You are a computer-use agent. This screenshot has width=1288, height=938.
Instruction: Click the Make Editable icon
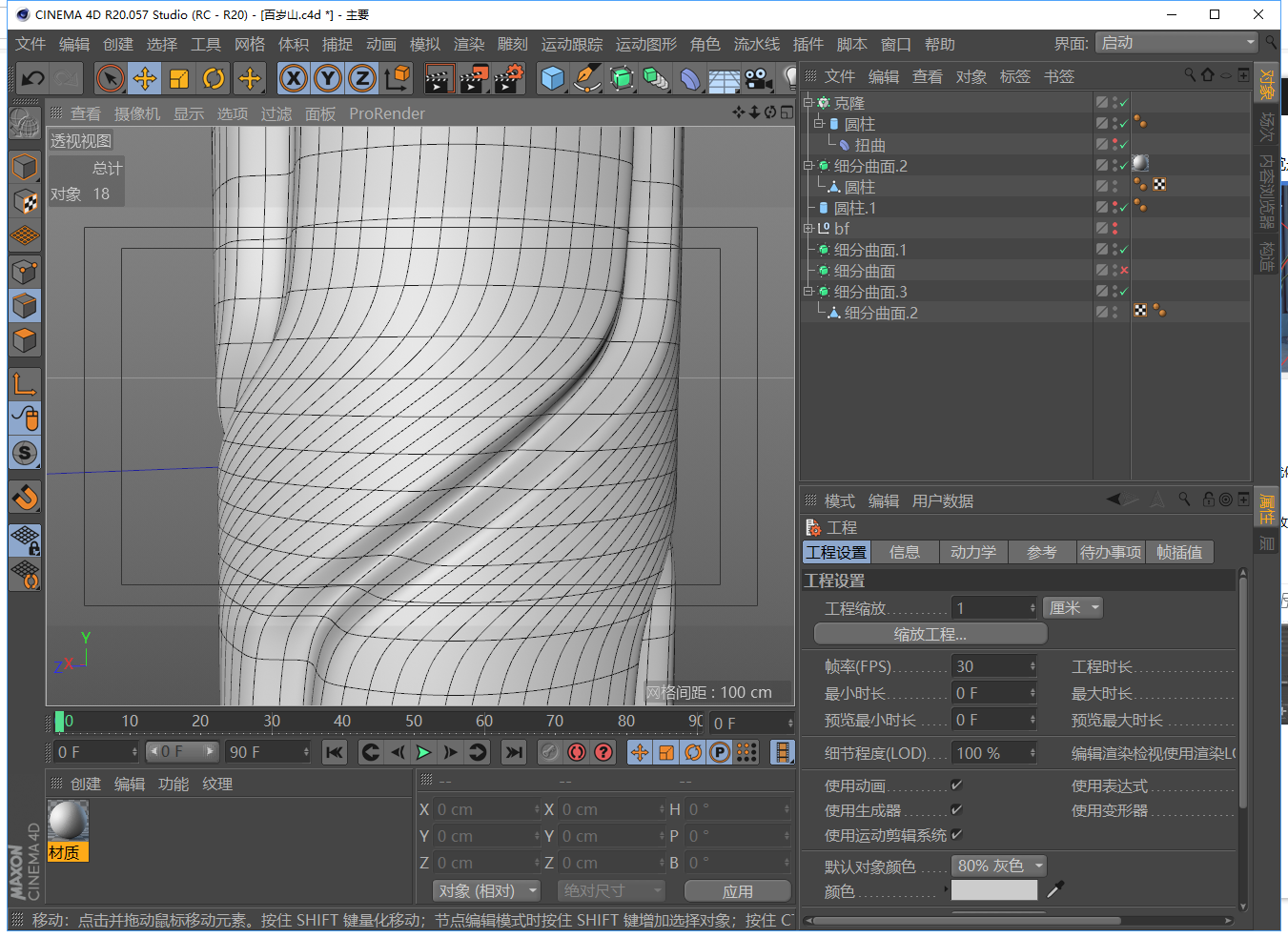25,124
